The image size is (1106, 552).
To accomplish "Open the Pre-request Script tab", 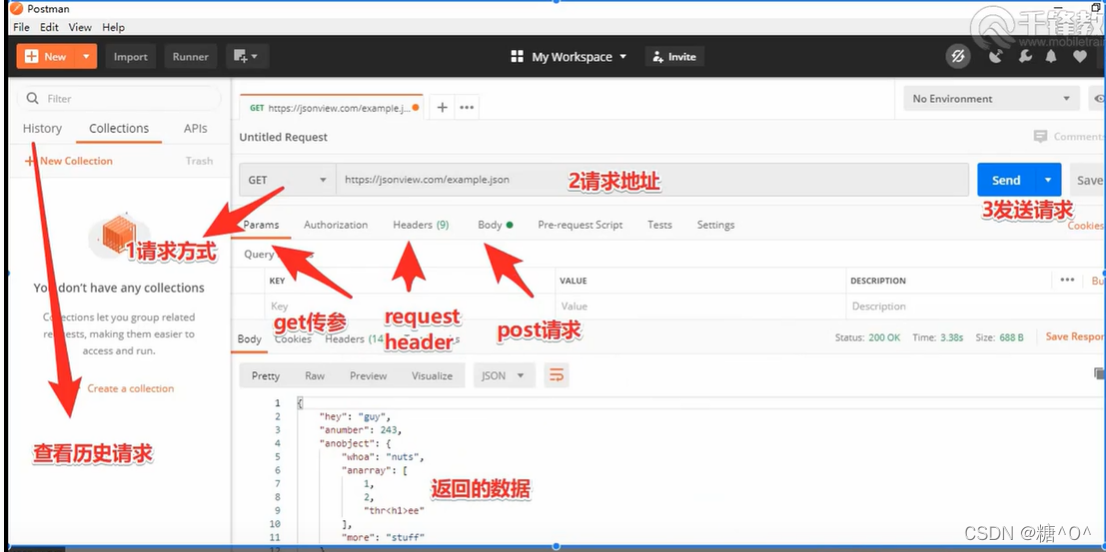I will click(x=580, y=225).
